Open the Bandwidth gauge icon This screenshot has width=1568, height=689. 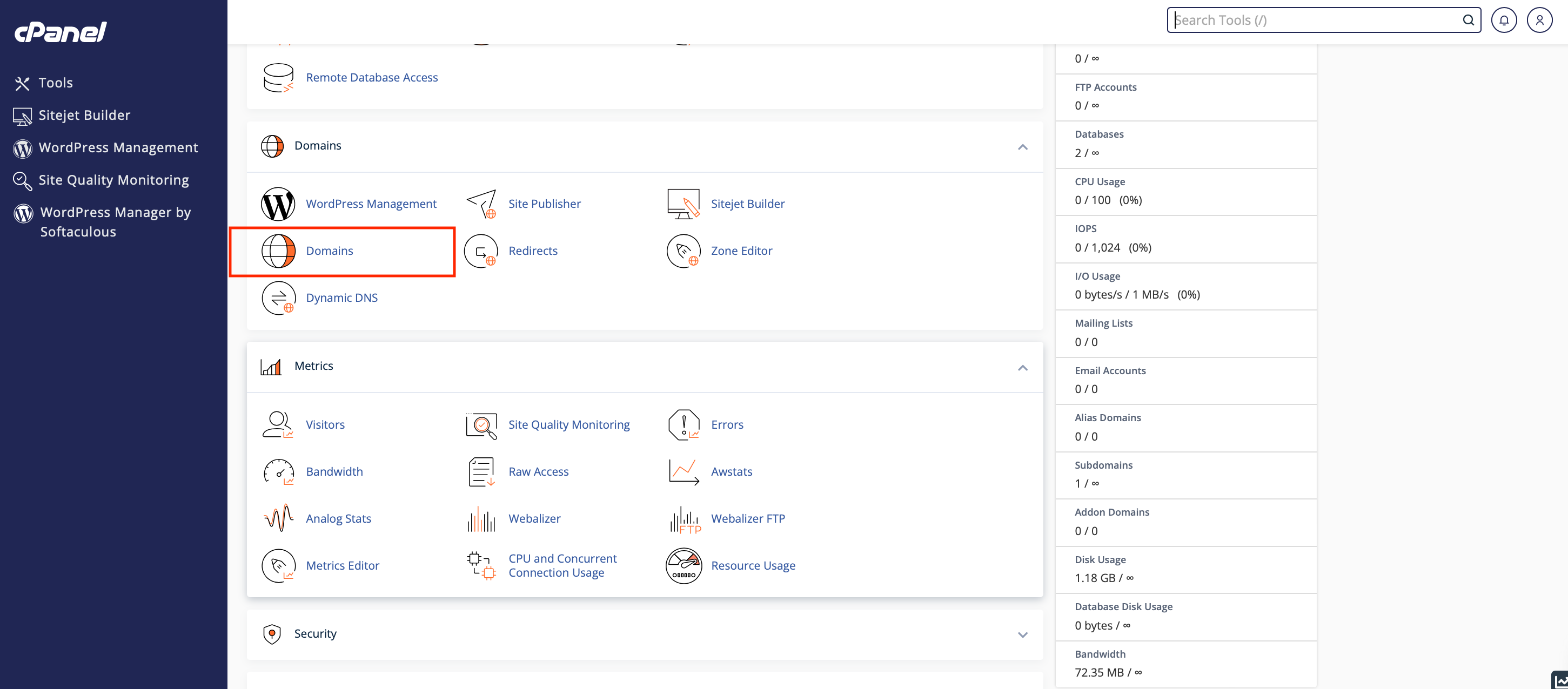pyautogui.click(x=278, y=472)
